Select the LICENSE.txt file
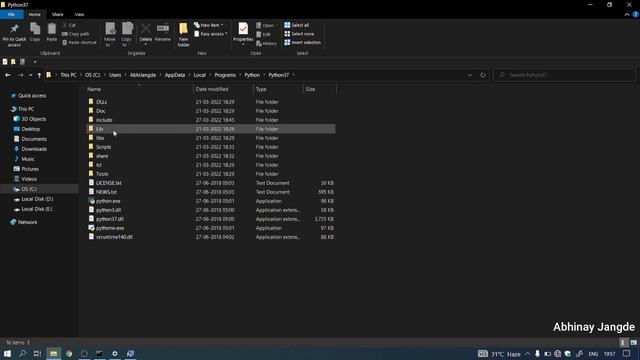The width and height of the screenshot is (640, 360). coord(211,183)
